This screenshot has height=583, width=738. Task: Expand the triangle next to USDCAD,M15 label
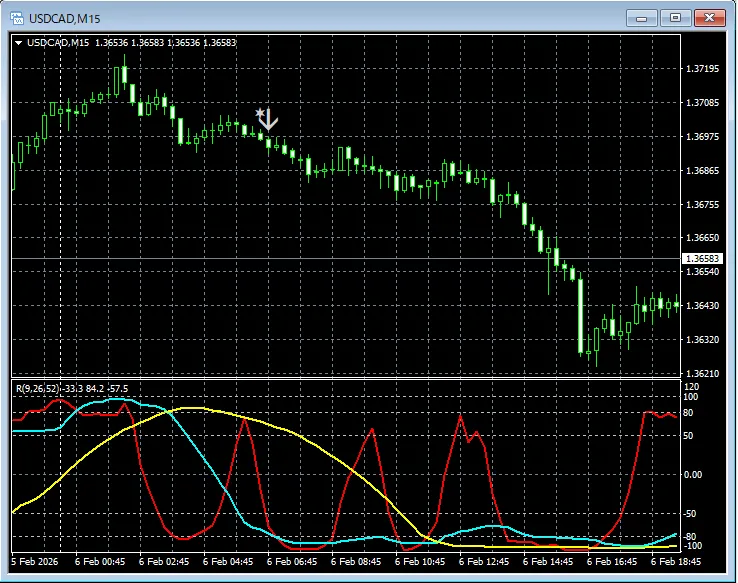(x=18, y=43)
